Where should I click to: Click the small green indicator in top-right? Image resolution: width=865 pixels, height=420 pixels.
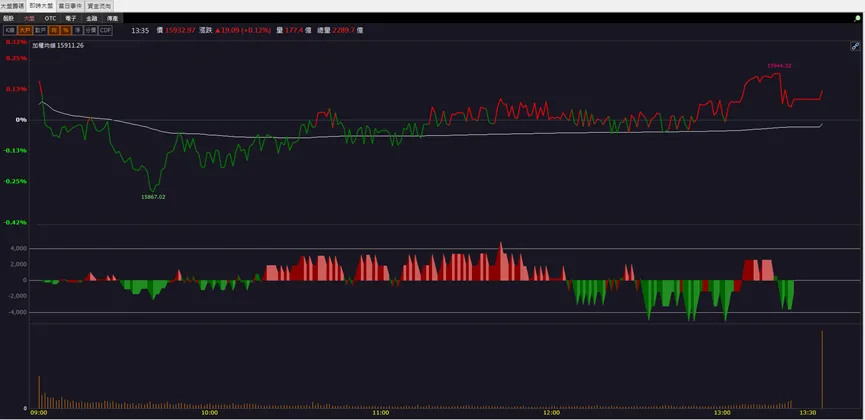tap(857, 18)
